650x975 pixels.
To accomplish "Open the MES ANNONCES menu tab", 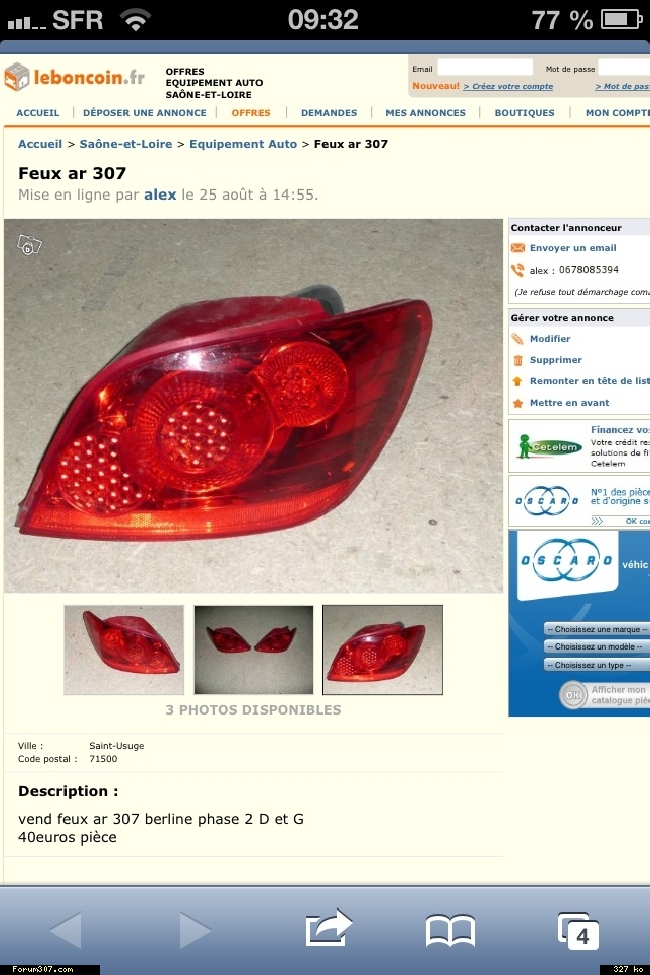I will 425,113.
